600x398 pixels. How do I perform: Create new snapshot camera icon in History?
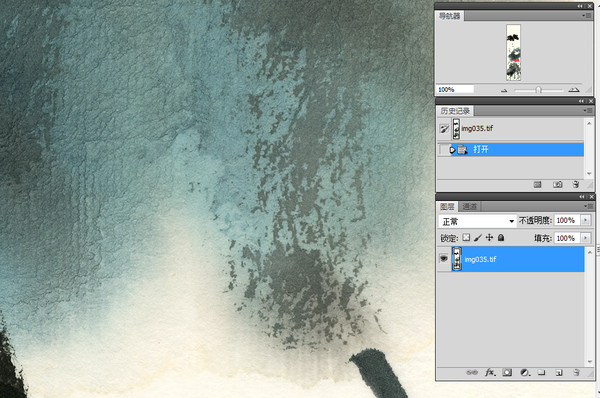tap(558, 184)
